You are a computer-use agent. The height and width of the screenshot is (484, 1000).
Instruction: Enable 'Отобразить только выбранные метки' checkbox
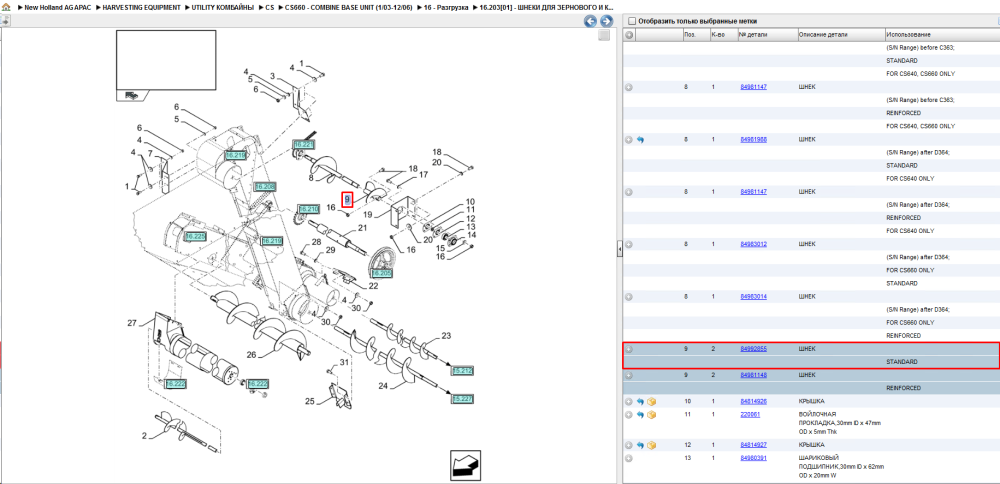tap(632, 21)
